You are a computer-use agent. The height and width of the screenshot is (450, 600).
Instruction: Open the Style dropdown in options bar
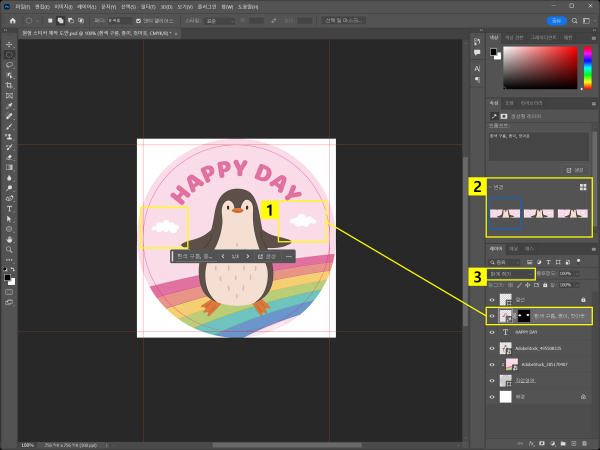[222, 20]
